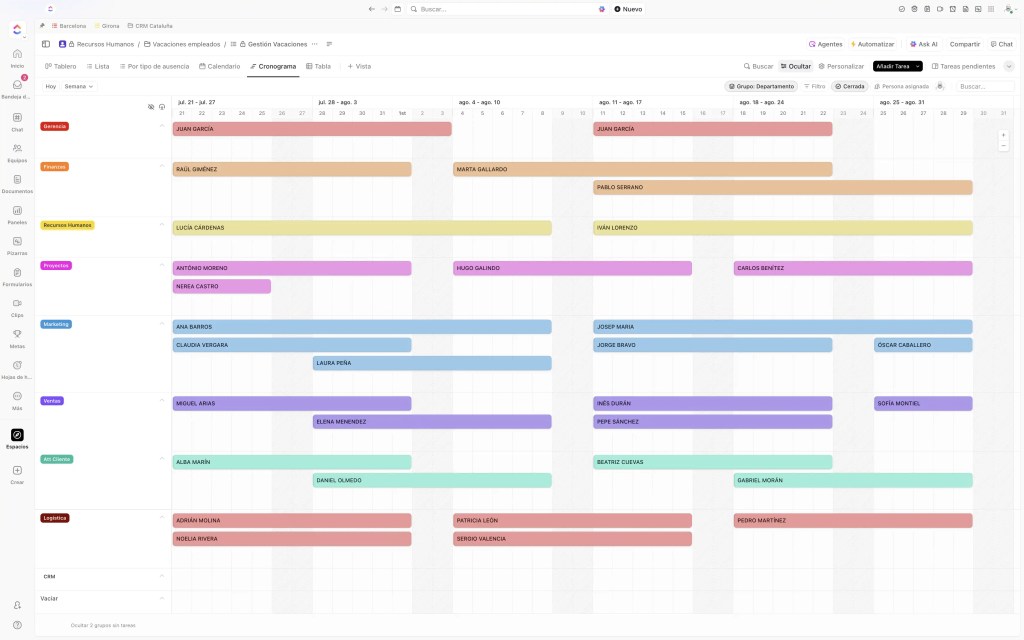Collapse the Finanzas group
The image size is (1024, 640).
[x=162, y=166]
